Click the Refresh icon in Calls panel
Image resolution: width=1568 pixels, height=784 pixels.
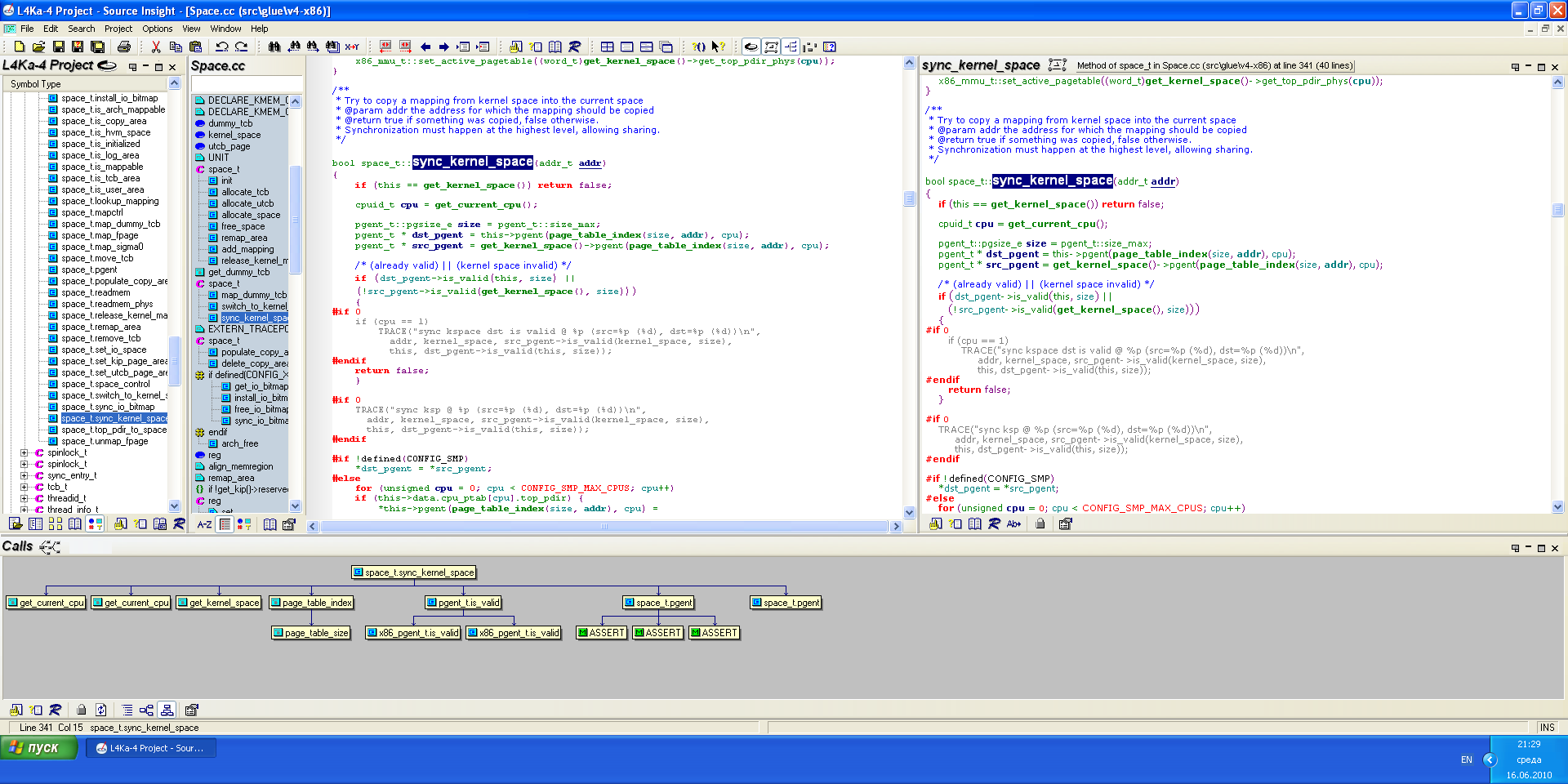[x=100, y=710]
